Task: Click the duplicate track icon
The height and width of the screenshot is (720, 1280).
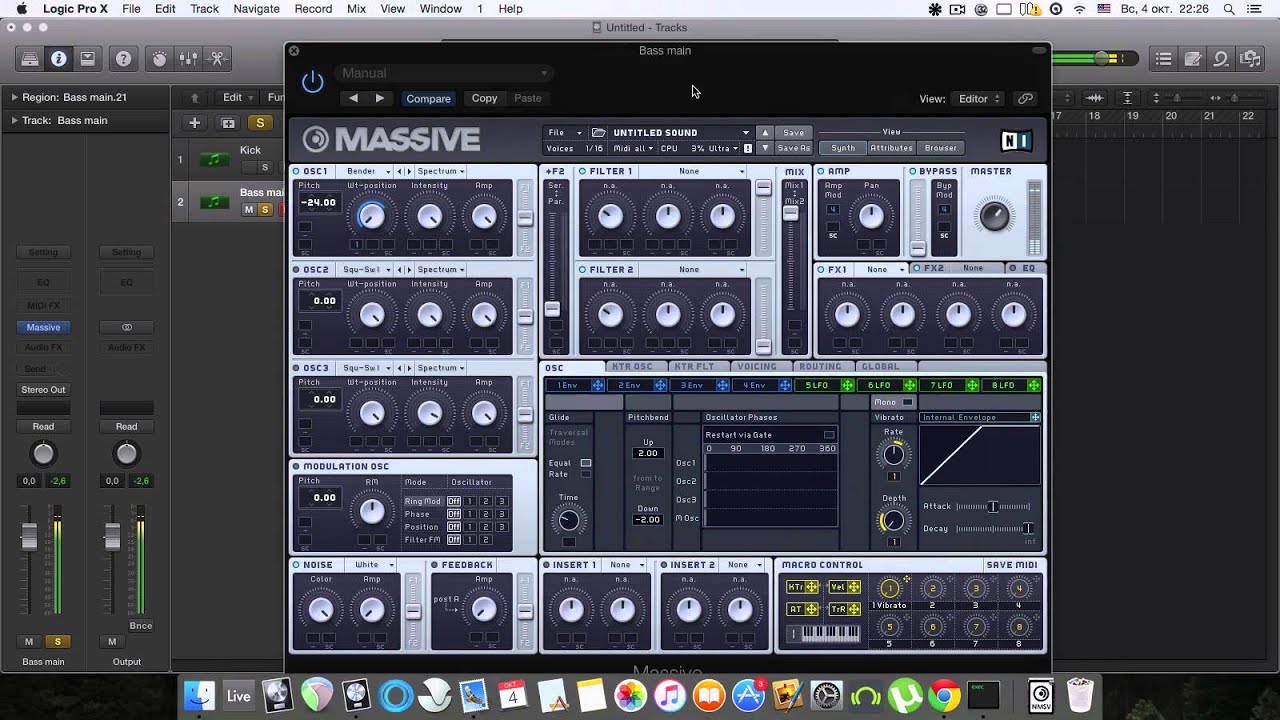Action: (x=228, y=123)
